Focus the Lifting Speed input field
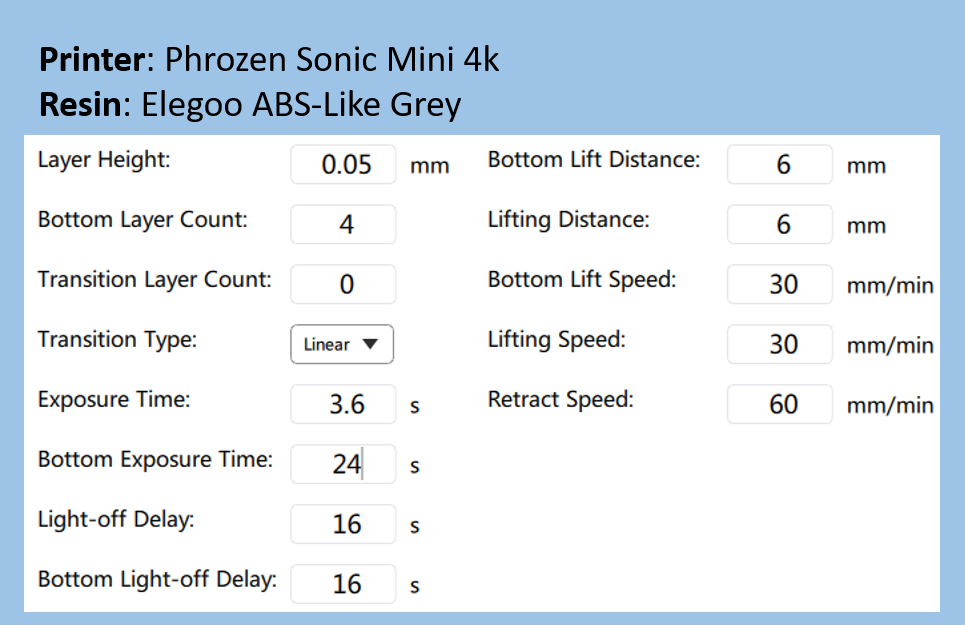Viewport: 965px width, 625px height. point(780,344)
